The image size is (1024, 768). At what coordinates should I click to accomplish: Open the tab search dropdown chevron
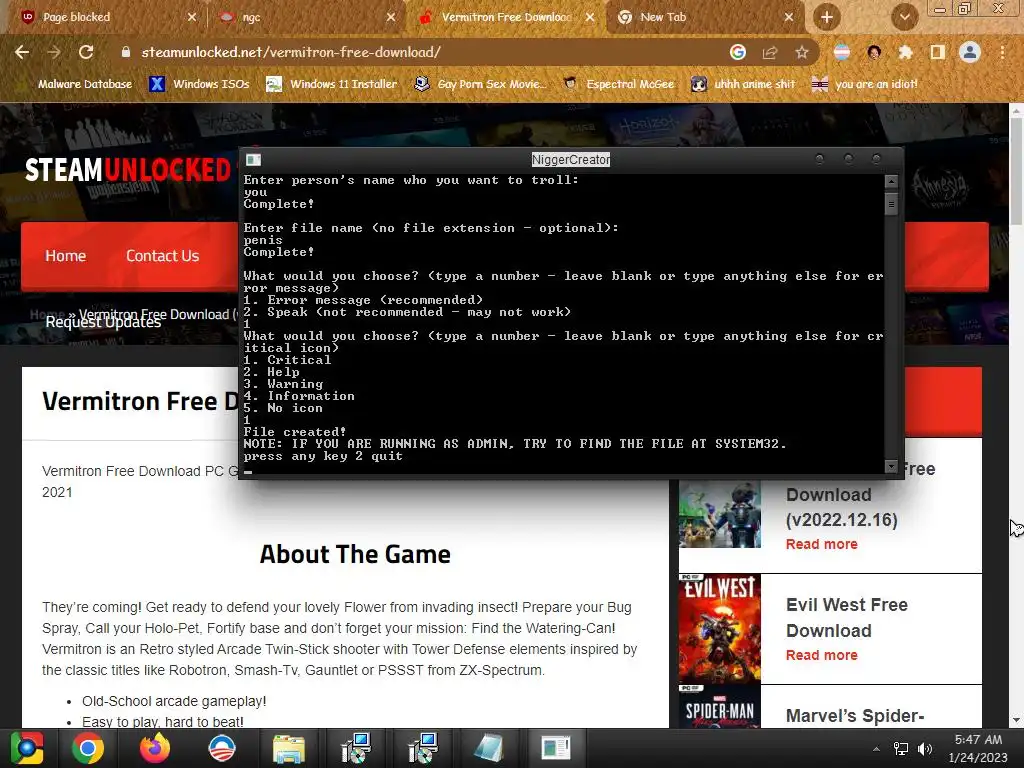pos(904,17)
